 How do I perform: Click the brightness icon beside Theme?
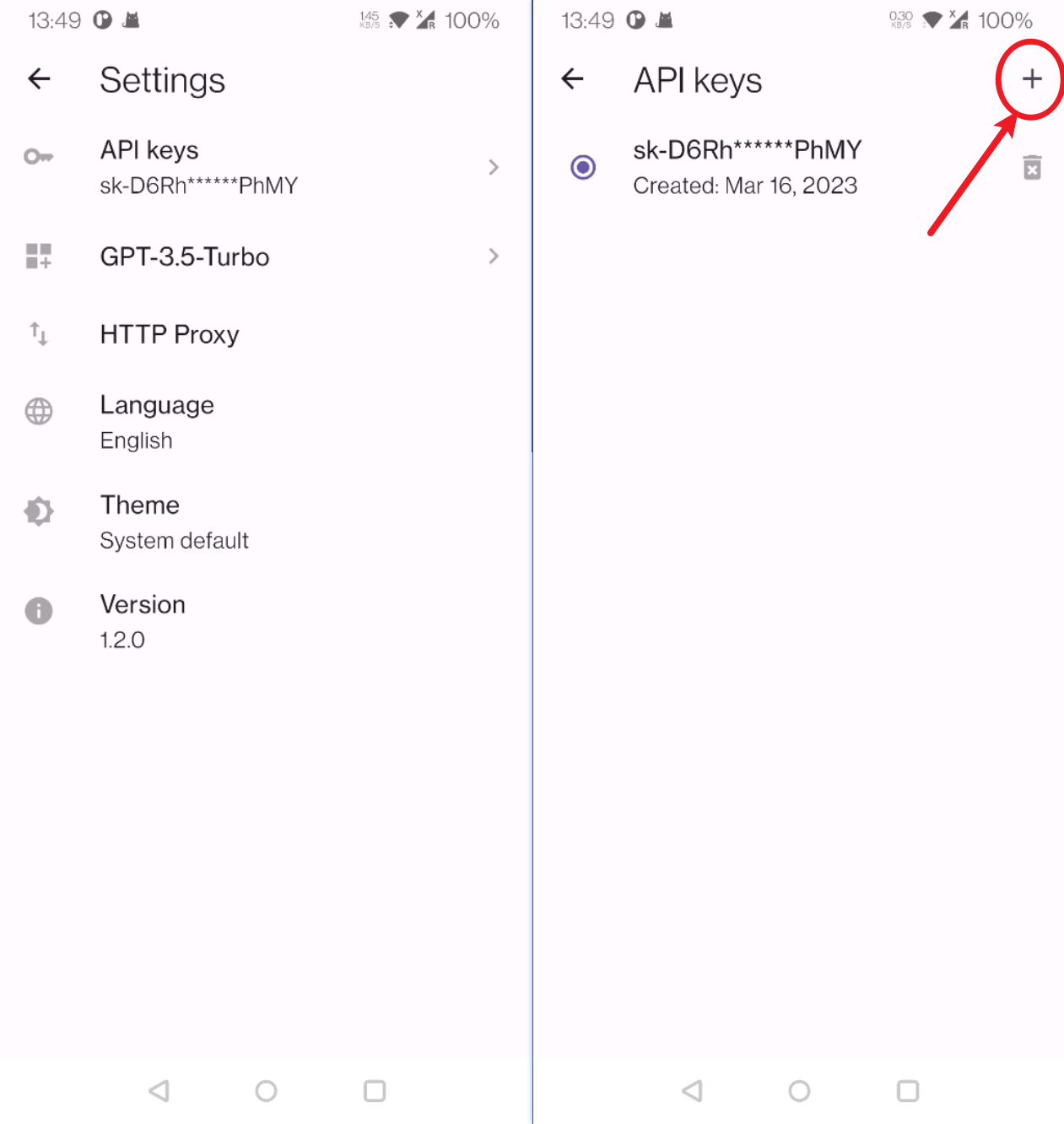click(x=39, y=511)
